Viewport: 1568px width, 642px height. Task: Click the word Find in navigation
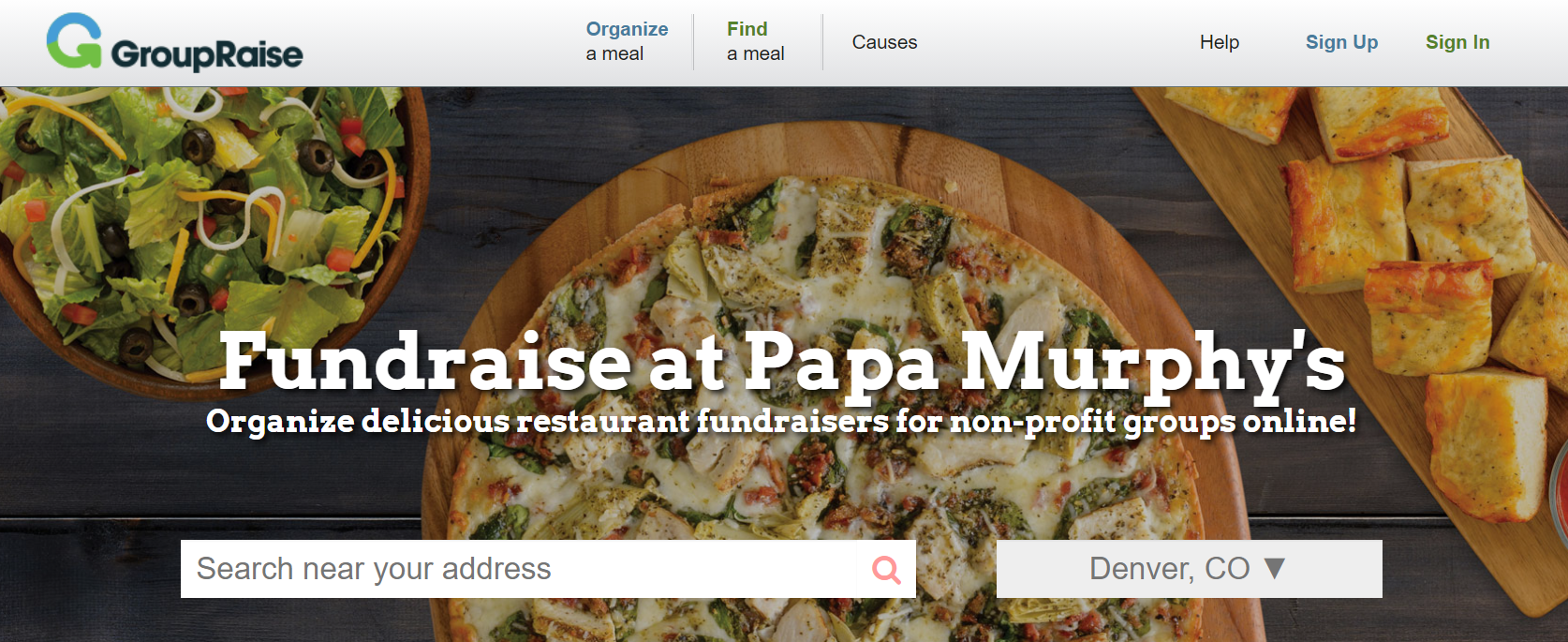coord(747,29)
